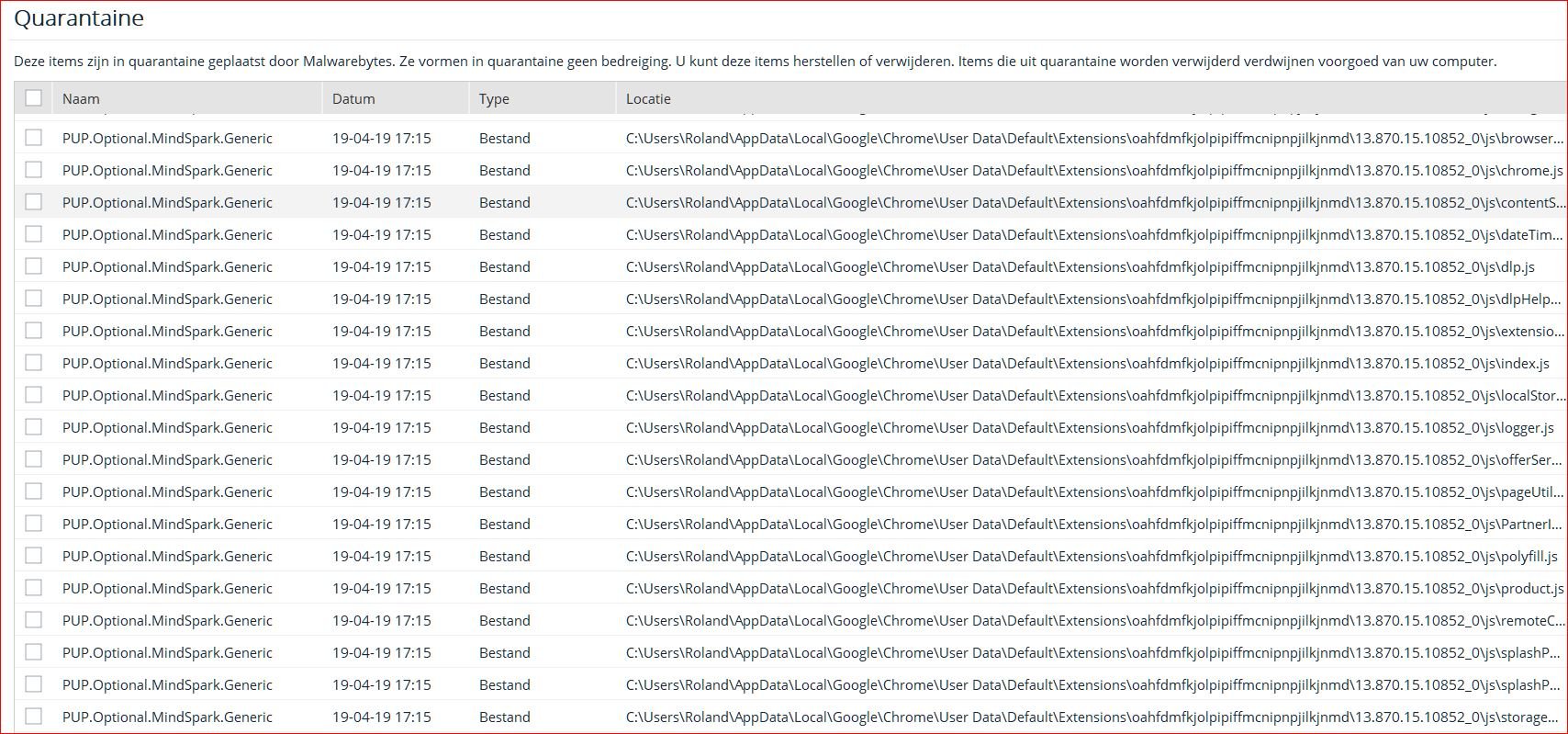
Task: Select the storage... row checkbox
Action: coord(34,716)
